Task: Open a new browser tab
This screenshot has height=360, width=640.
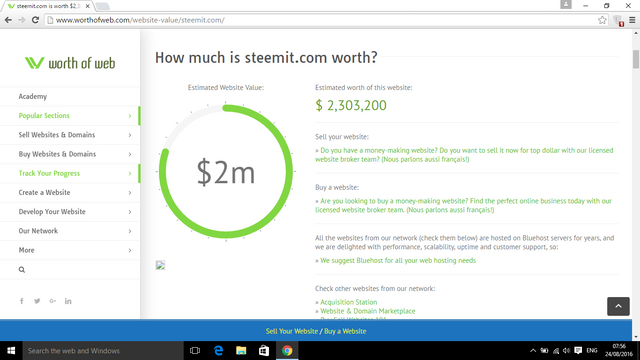Action: point(103,6)
